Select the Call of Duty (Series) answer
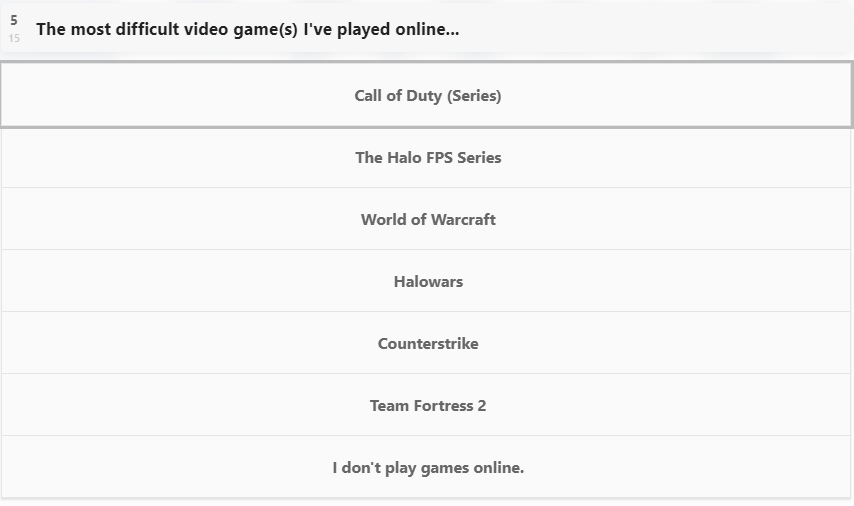Image resolution: width=854 pixels, height=506 pixels. click(427, 95)
